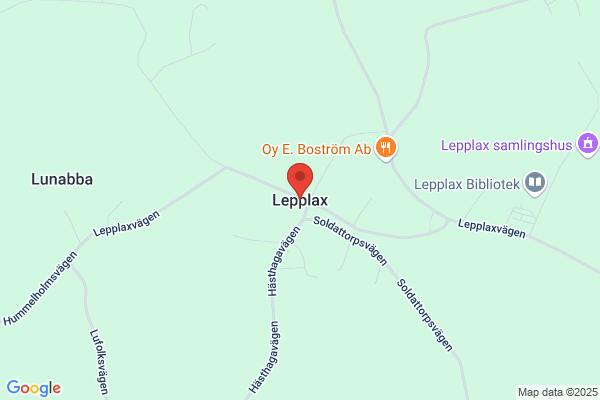
Task: Select the Lepplax village name label
Action: [300, 200]
